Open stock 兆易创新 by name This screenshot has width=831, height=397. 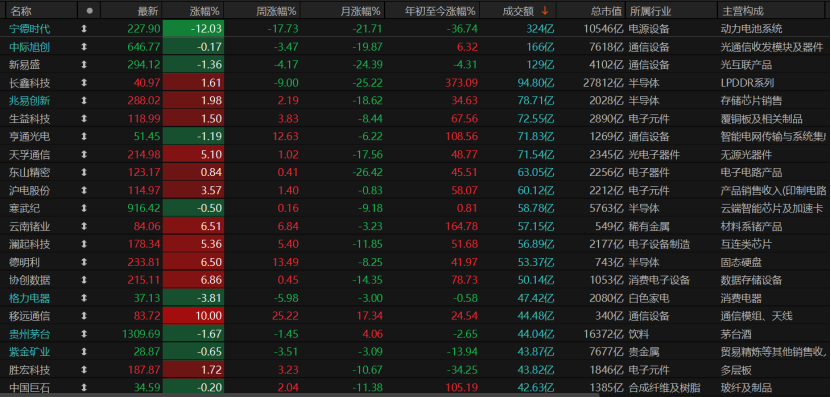point(30,101)
